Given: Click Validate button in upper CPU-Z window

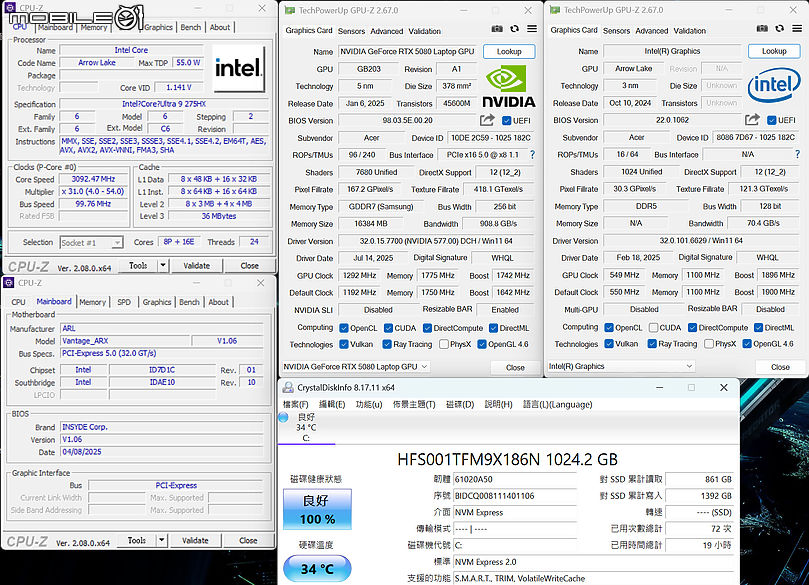Looking at the screenshot, I should (197, 265).
